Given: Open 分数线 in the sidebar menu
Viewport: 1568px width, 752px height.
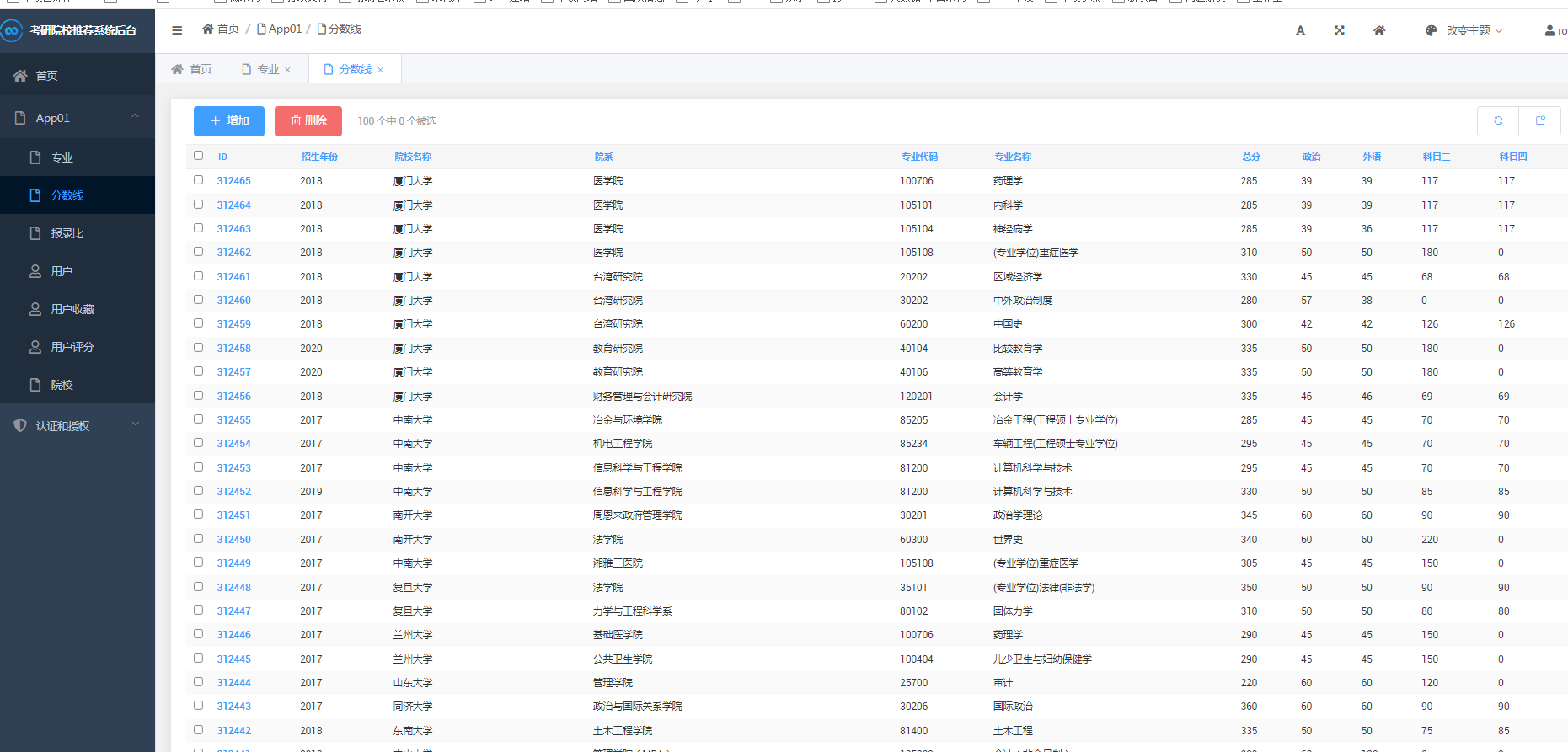Looking at the screenshot, I should click(x=78, y=195).
